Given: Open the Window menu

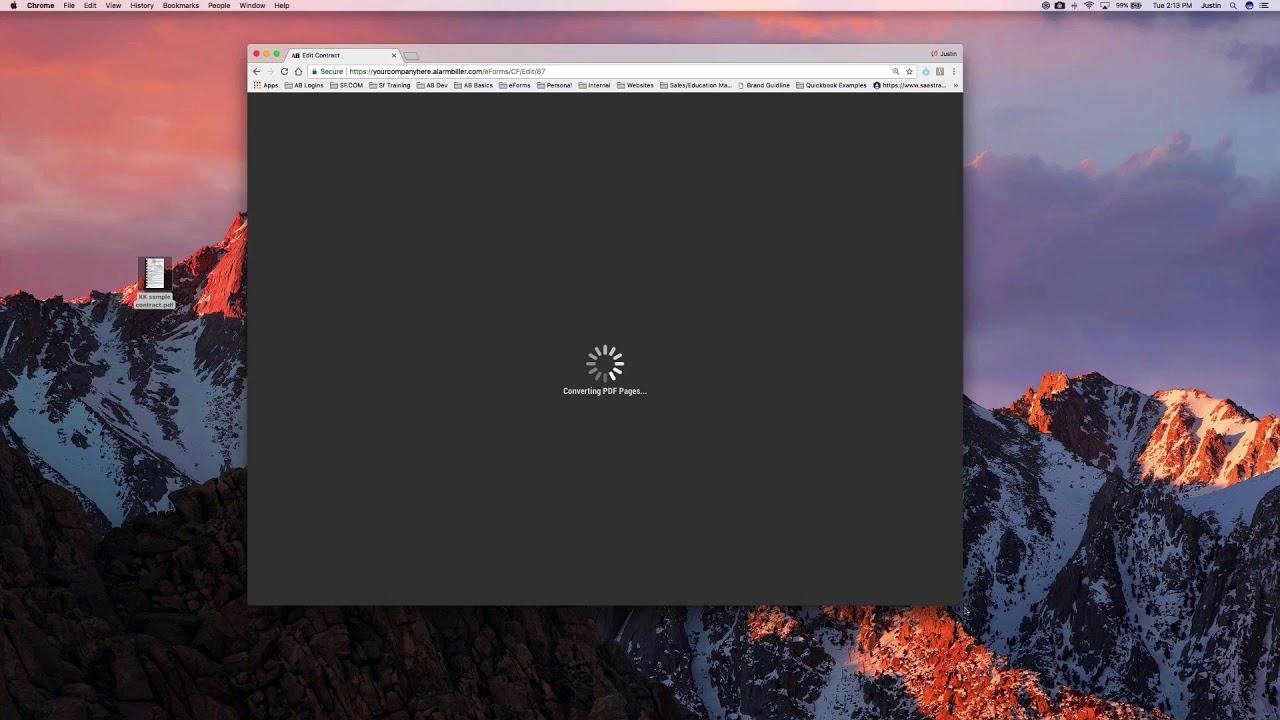Looking at the screenshot, I should [252, 5].
